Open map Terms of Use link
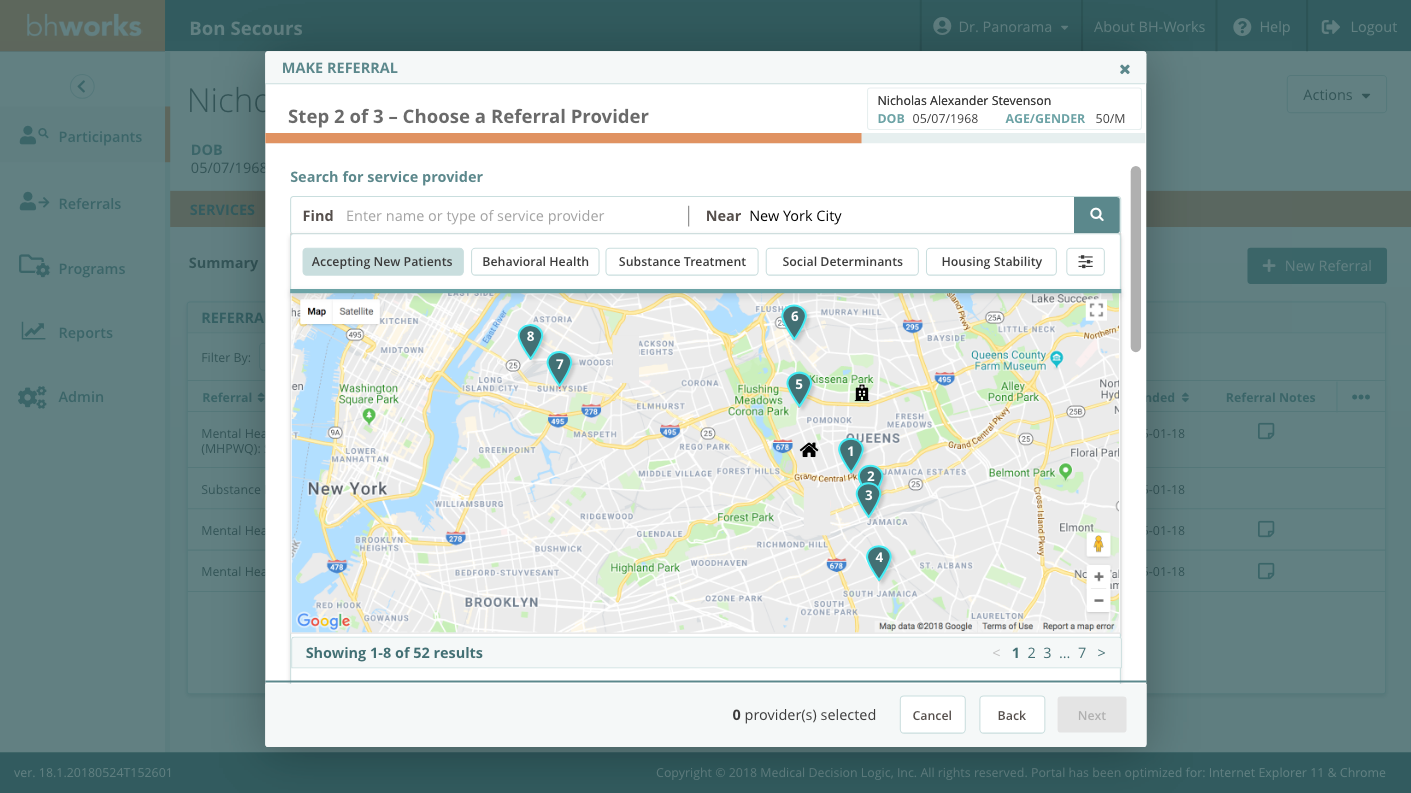The image size is (1411, 793). click(1007, 626)
